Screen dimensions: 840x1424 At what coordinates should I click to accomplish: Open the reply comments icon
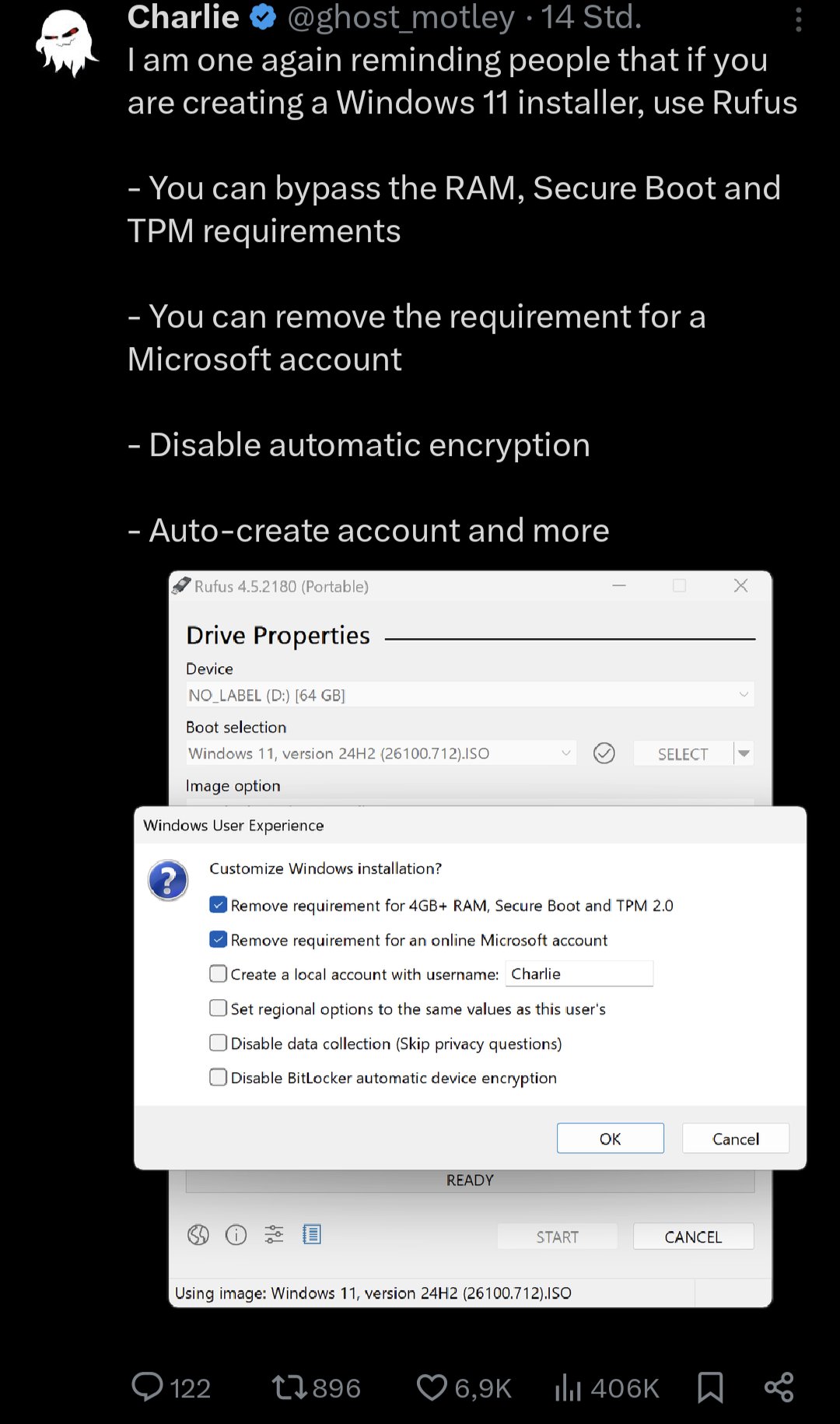click(x=148, y=1387)
